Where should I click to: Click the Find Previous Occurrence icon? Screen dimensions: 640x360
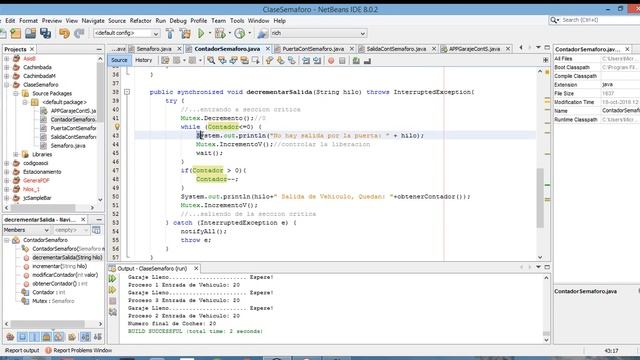[222, 60]
